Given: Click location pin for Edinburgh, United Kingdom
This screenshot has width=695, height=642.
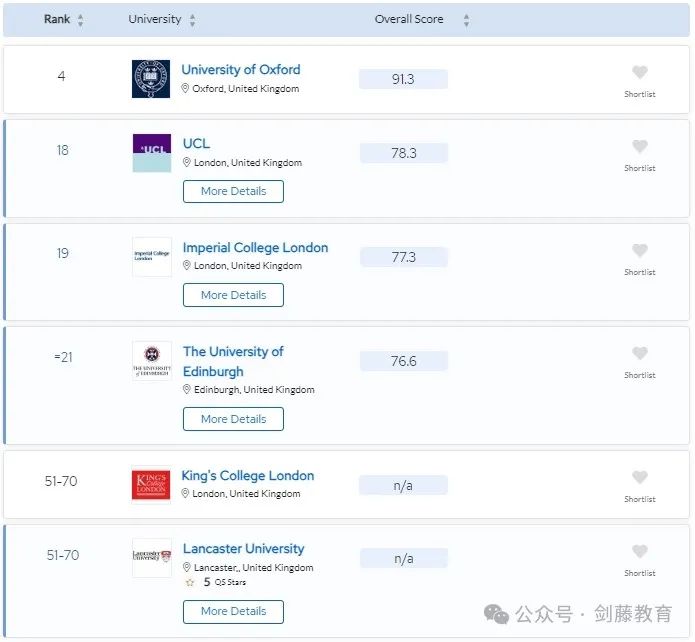Looking at the screenshot, I should (187, 390).
